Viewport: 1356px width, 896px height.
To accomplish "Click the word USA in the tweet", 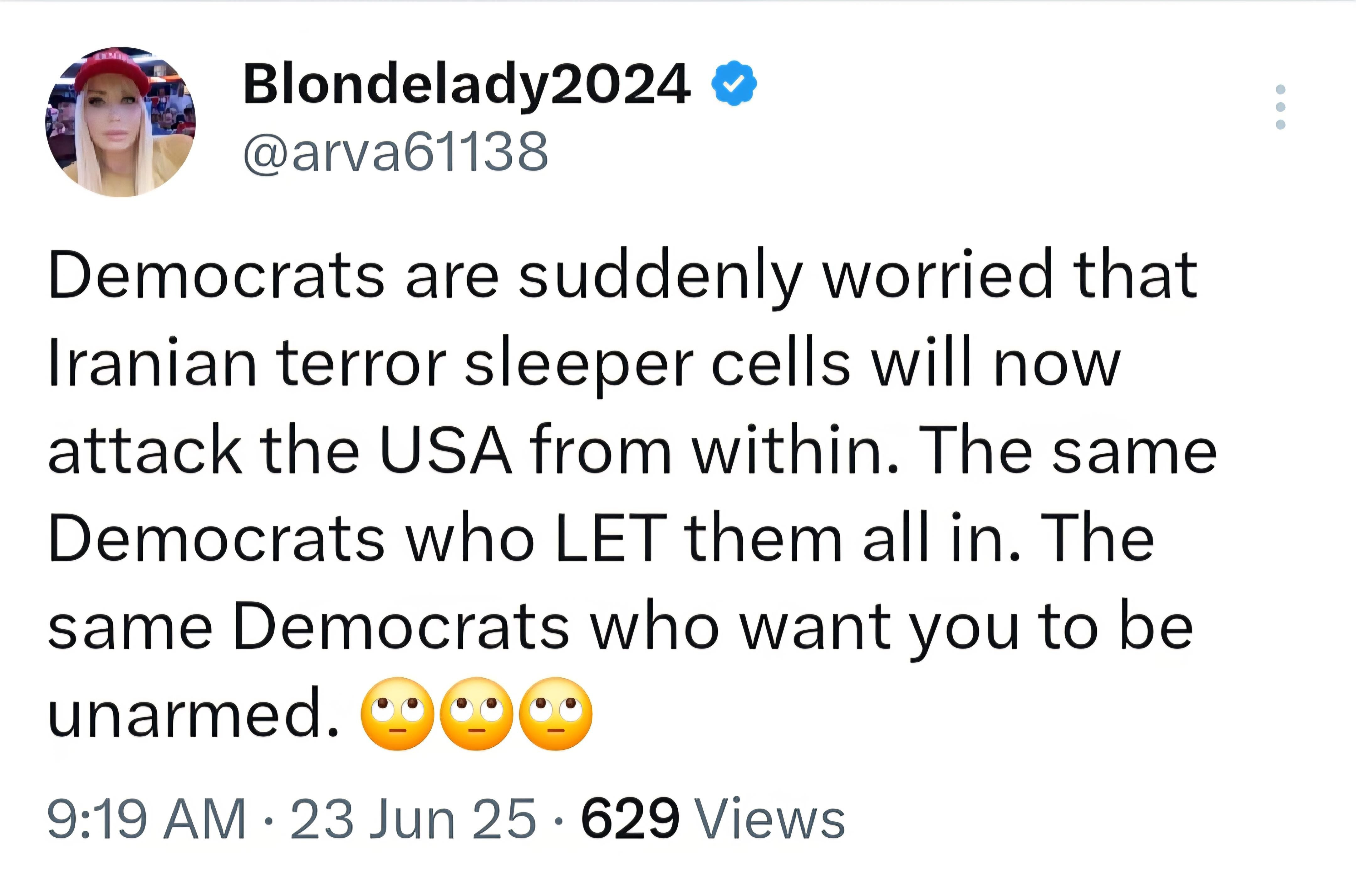I will [x=445, y=450].
